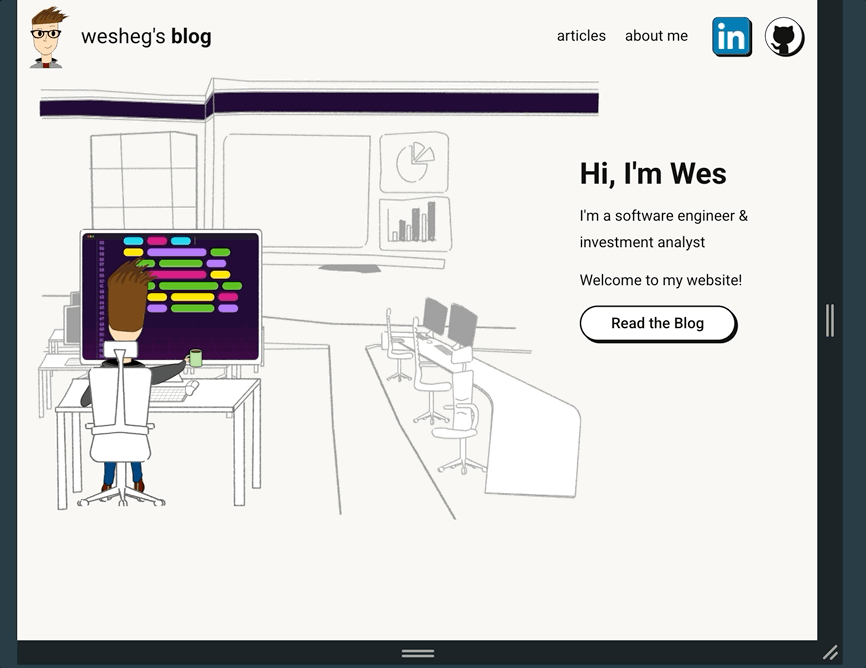
Task: Click the right-edge vertical resize handle
Action: tap(830, 320)
